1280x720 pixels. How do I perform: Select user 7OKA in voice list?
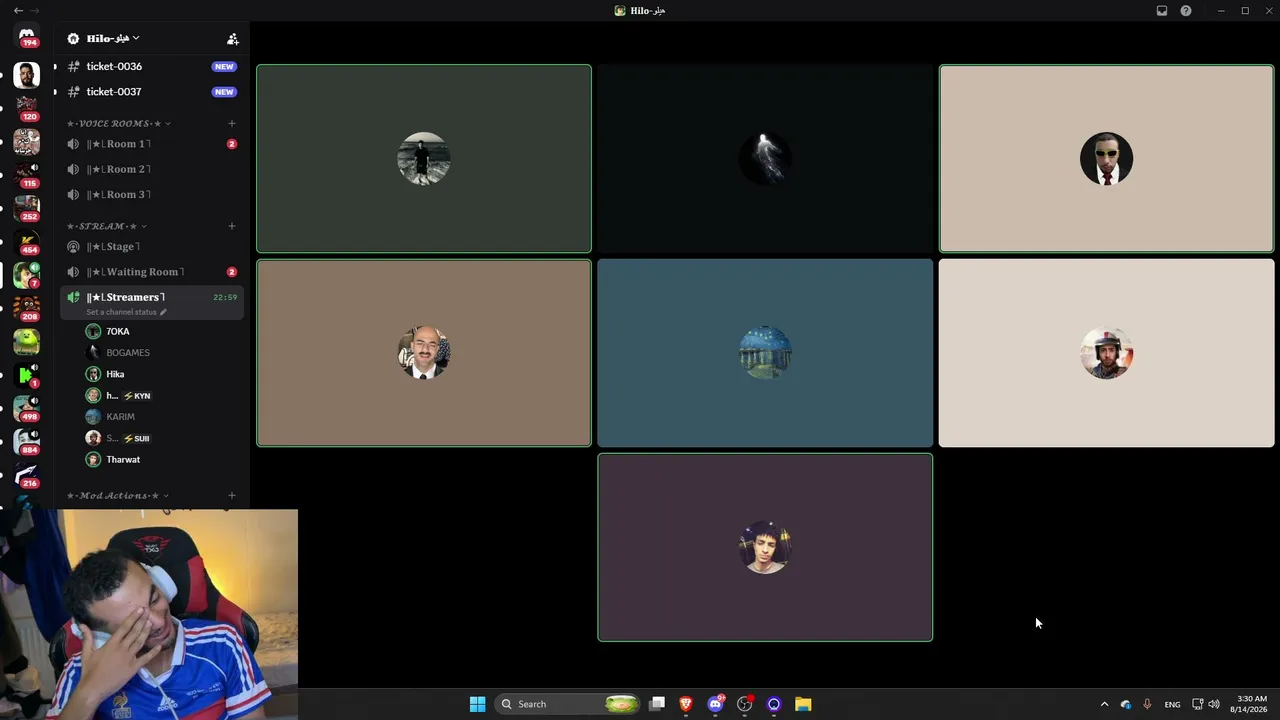pos(160,331)
